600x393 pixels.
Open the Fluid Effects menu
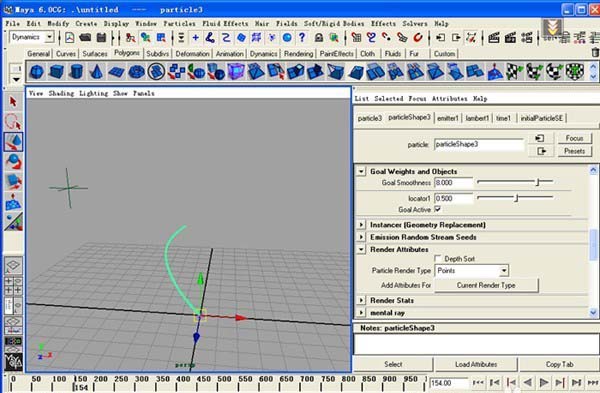point(225,24)
